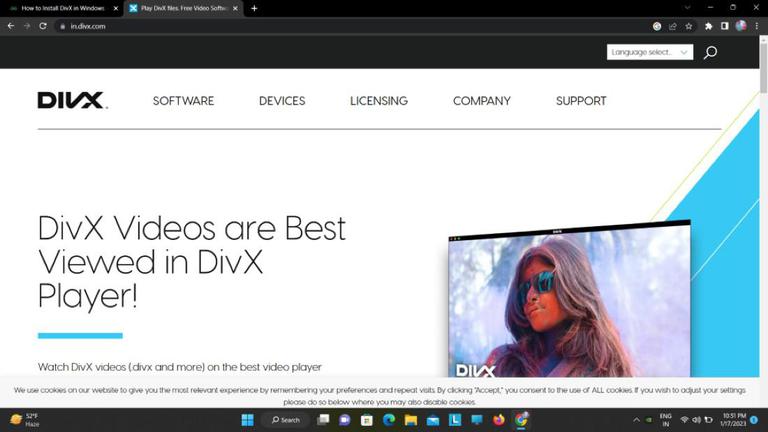Screen dimensions: 768x432
Task: Open the SOFTWARE menu
Action: pyautogui.click(x=183, y=101)
